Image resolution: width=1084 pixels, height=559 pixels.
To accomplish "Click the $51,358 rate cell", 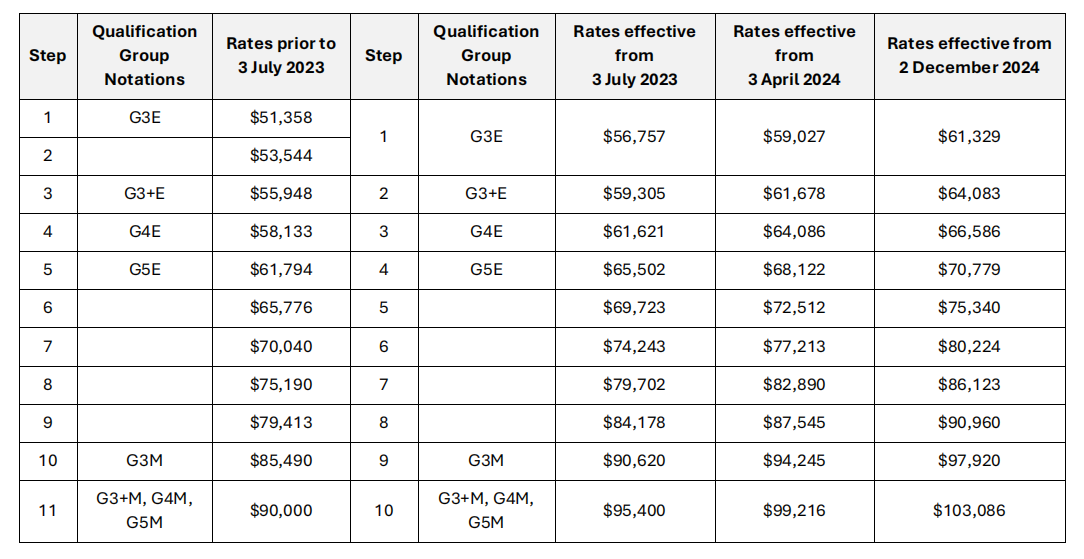I will [281, 118].
